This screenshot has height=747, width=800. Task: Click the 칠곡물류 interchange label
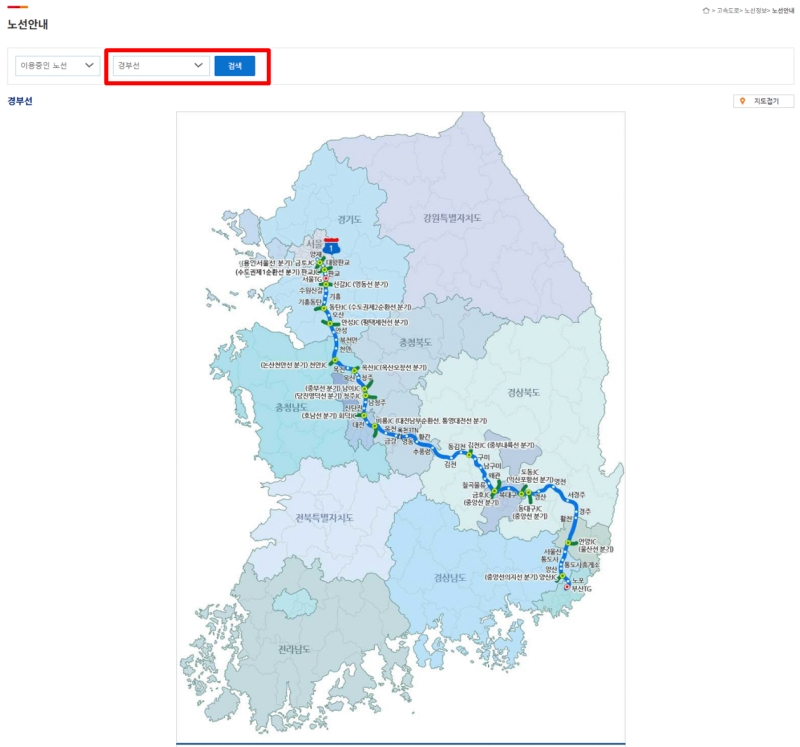[473, 485]
